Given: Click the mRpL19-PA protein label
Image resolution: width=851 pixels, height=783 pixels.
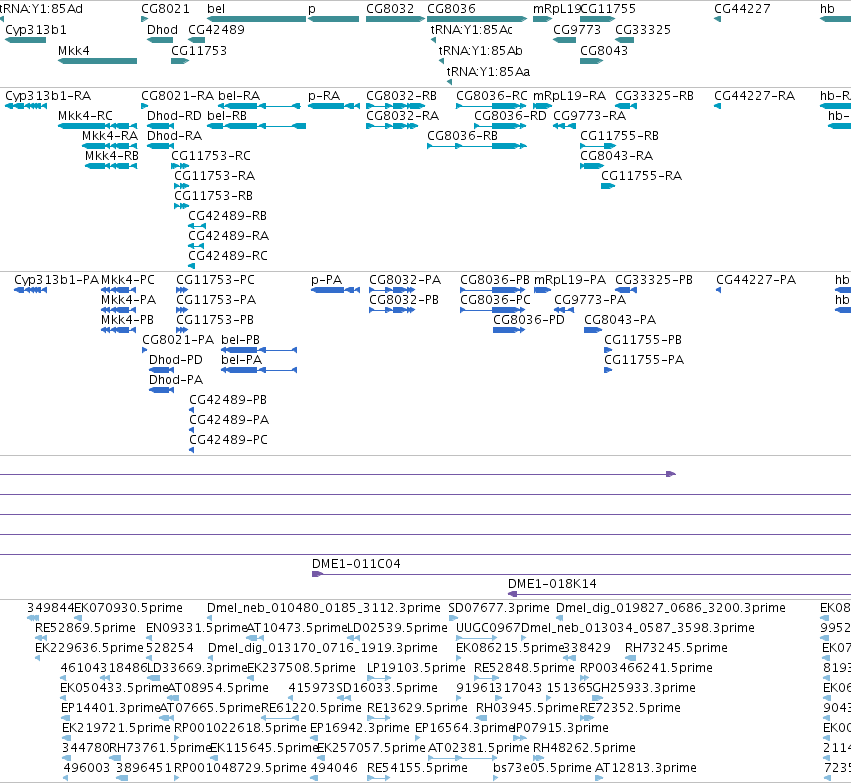Looking at the screenshot, I should tap(570, 280).
